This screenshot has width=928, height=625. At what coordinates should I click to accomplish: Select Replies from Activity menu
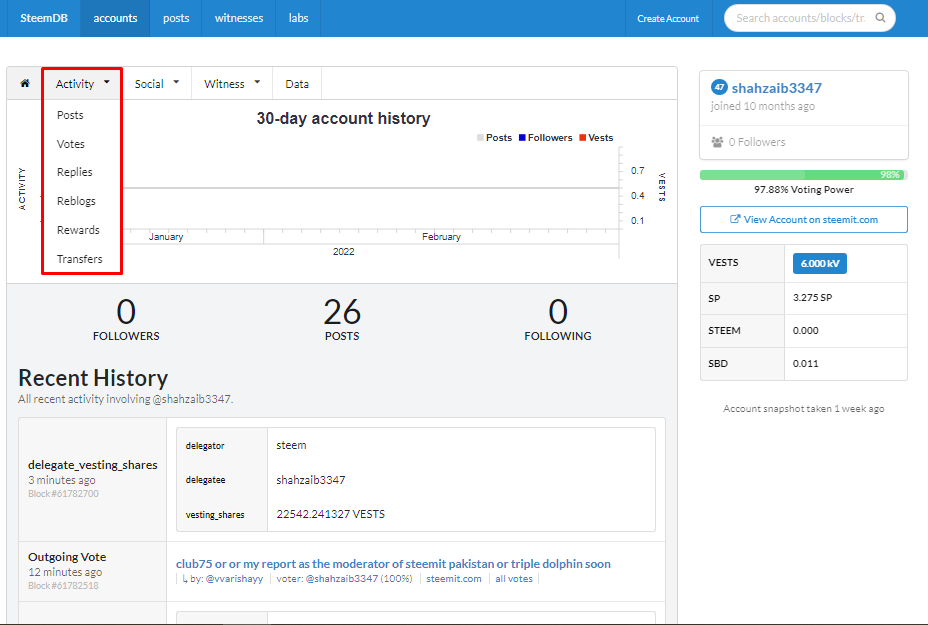coord(75,172)
